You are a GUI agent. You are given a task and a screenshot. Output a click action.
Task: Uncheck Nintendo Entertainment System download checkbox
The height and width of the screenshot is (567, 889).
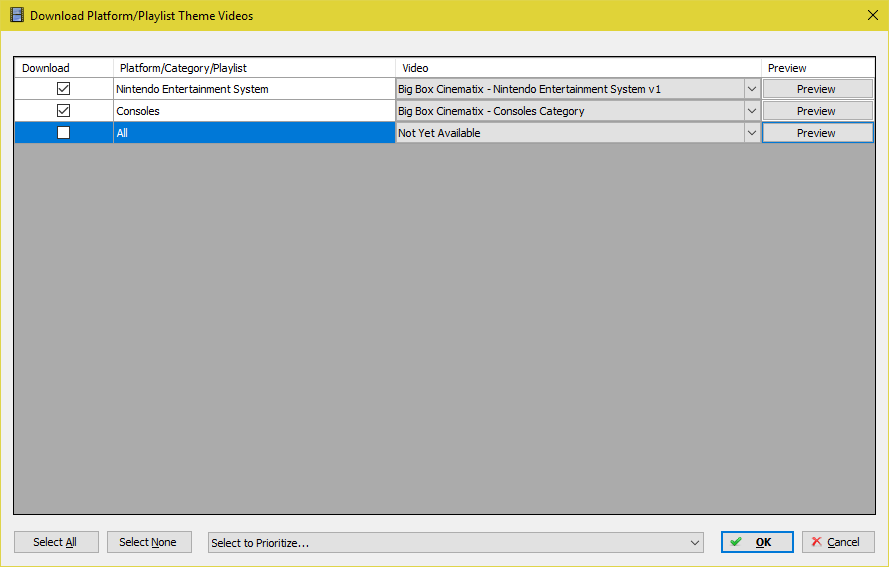pos(64,89)
